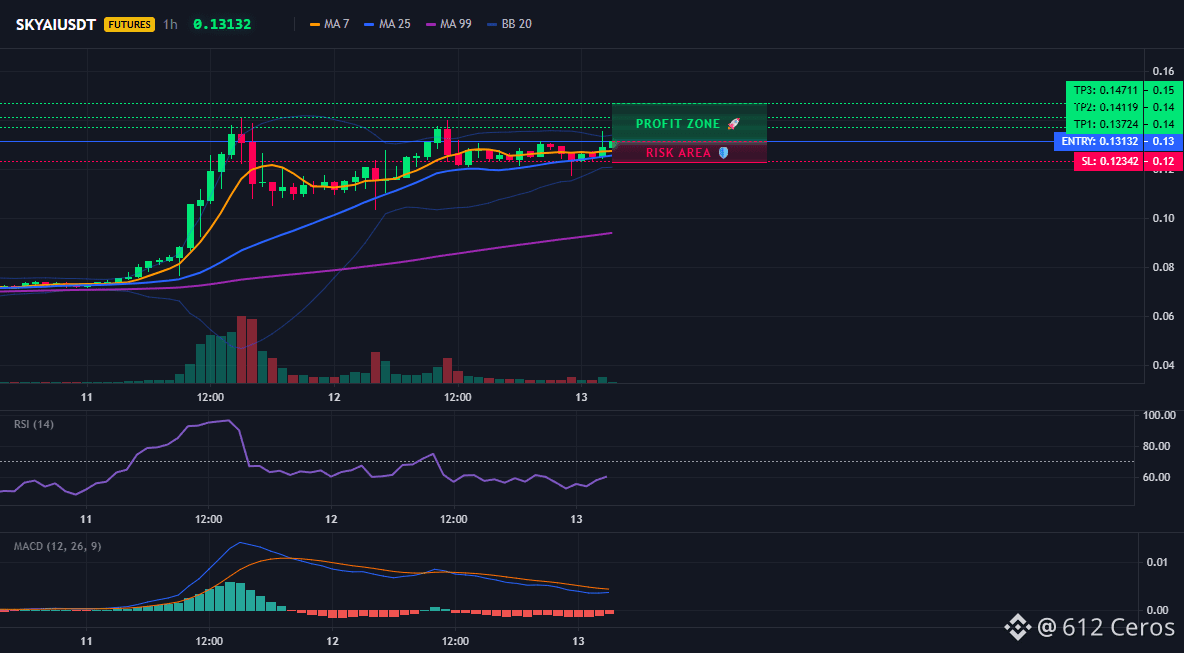Screen dimensions: 1184x653
Task: Click the rocket icon in Profit Zone
Action: [733, 123]
